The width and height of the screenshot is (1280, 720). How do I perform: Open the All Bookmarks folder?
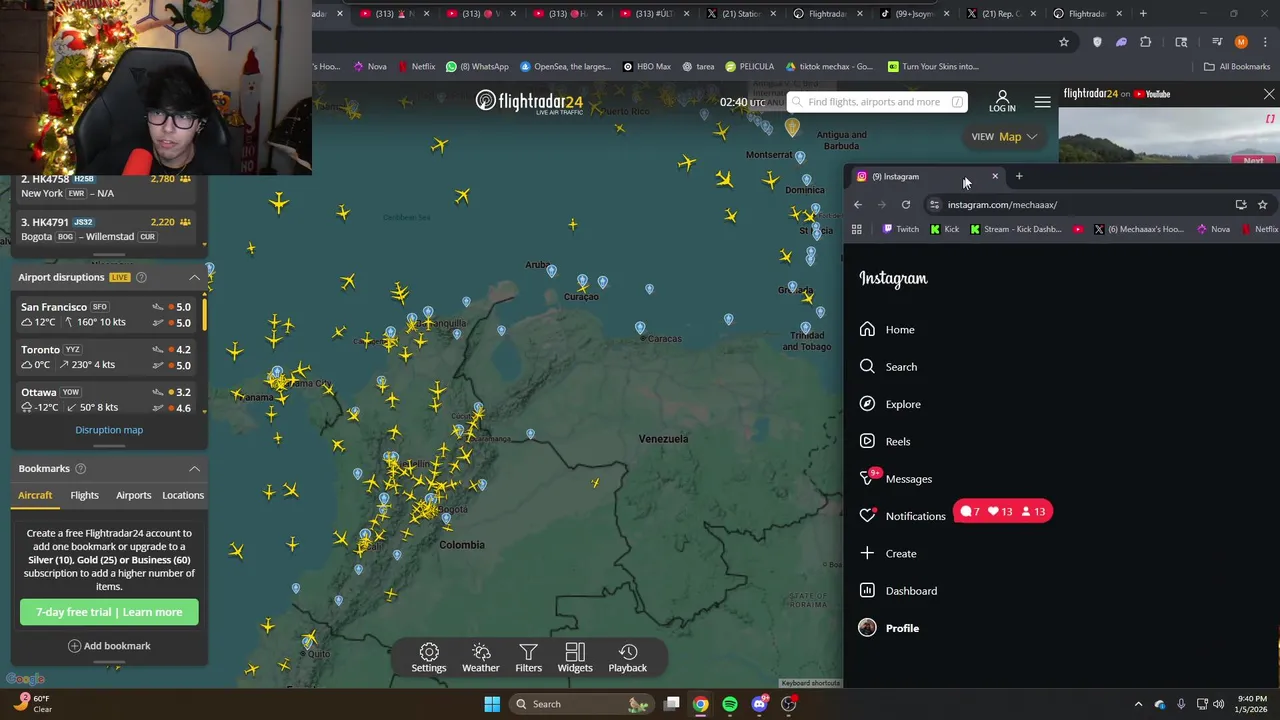(1237, 67)
